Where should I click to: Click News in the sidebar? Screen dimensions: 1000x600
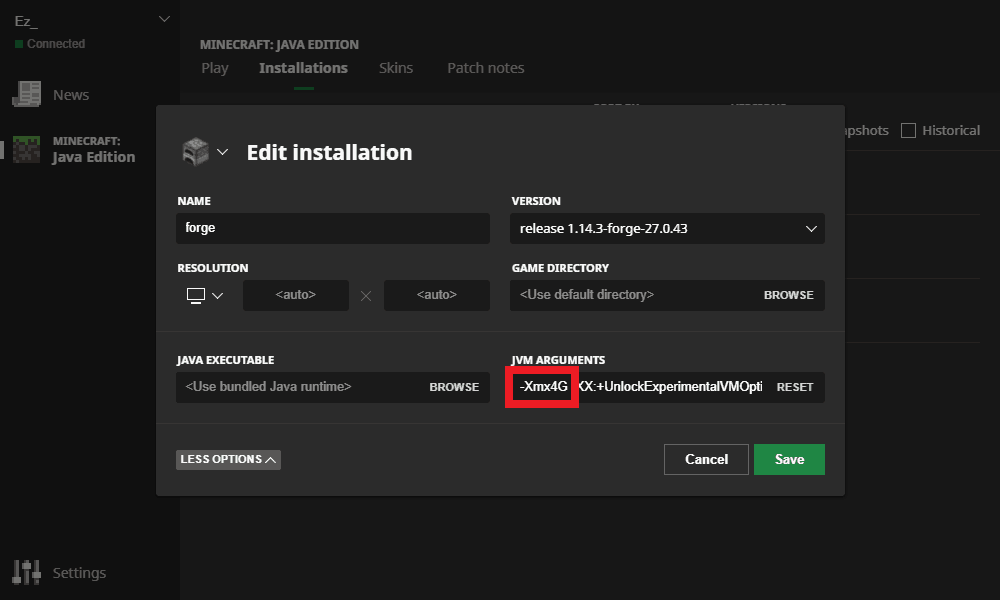coord(71,95)
